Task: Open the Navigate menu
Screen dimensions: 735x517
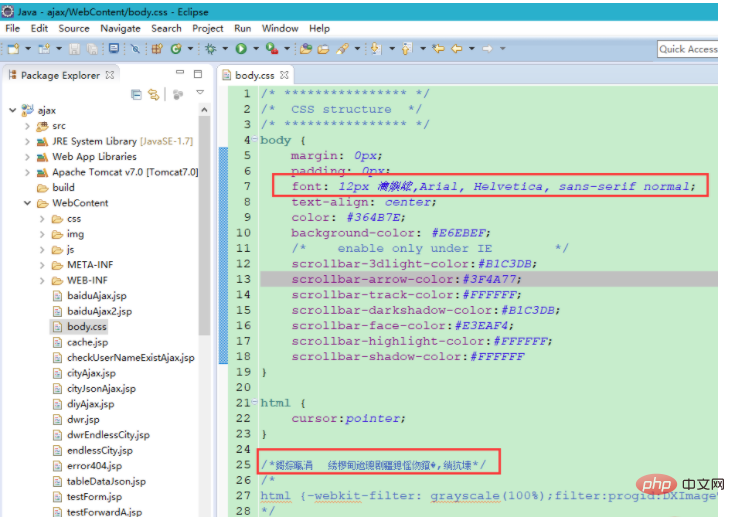Action: point(120,28)
